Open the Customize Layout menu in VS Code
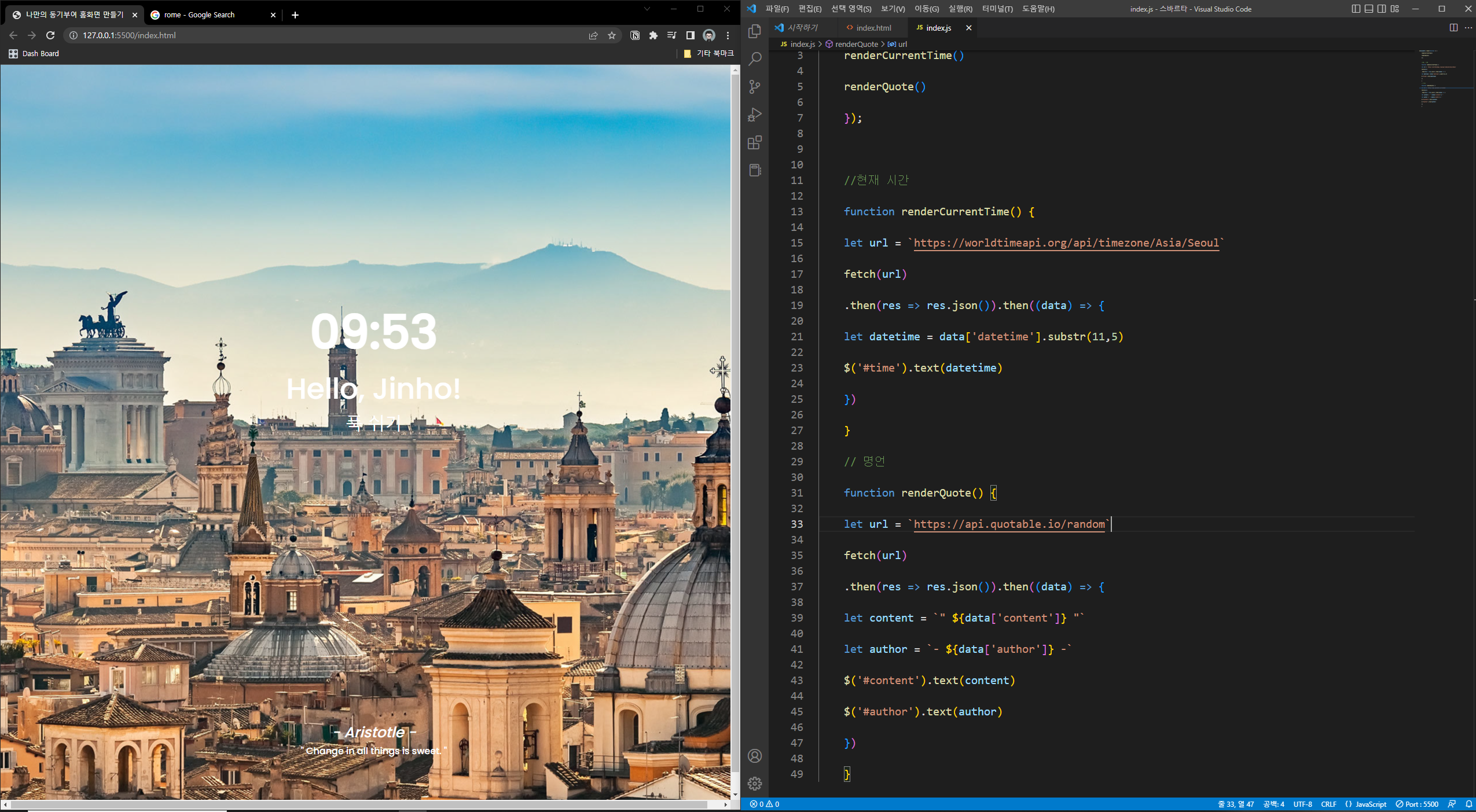The height and width of the screenshot is (812, 1476). [x=1395, y=9]
